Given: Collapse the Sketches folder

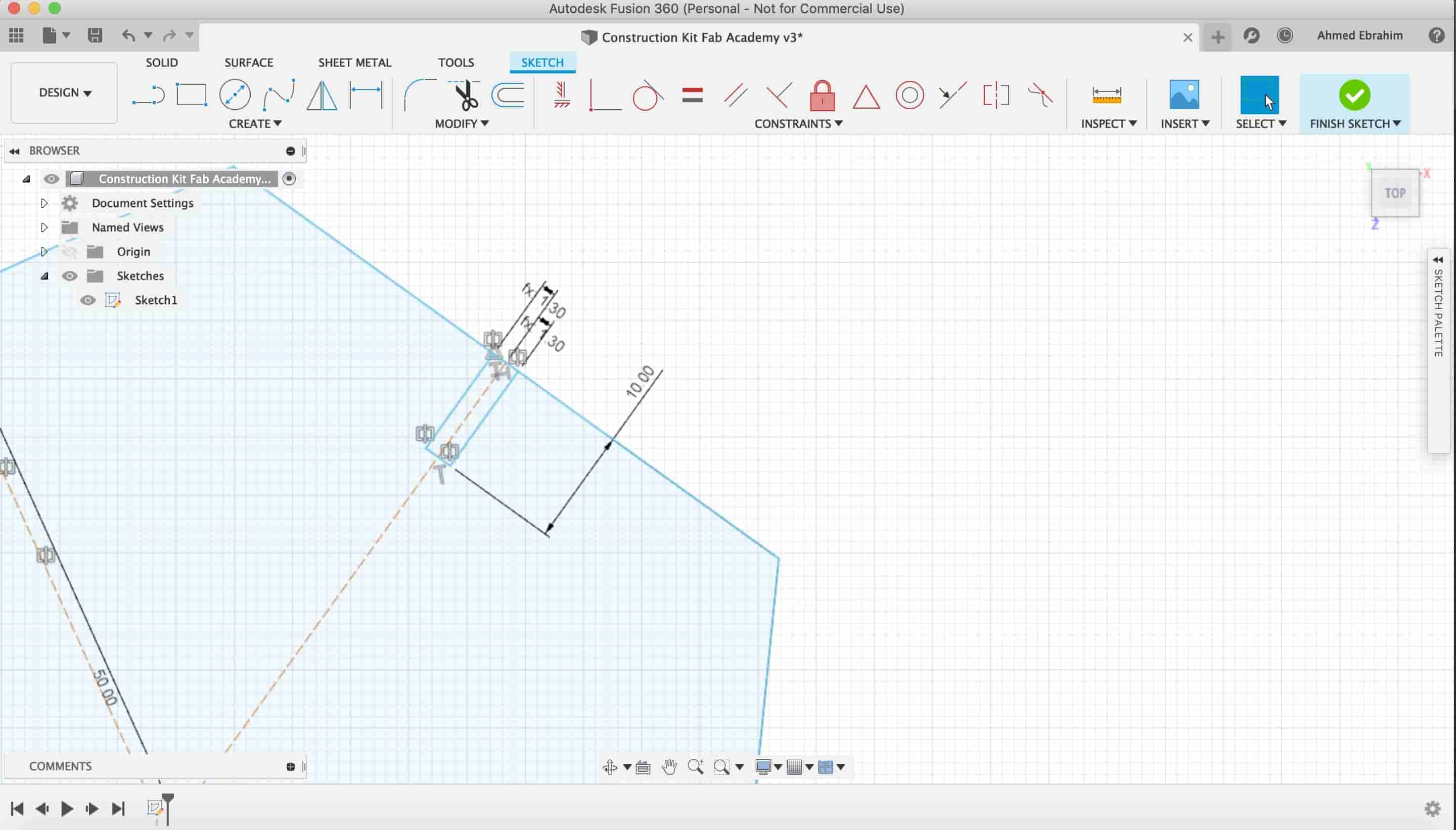Looking at the screenshot, I should click(44, 276).
